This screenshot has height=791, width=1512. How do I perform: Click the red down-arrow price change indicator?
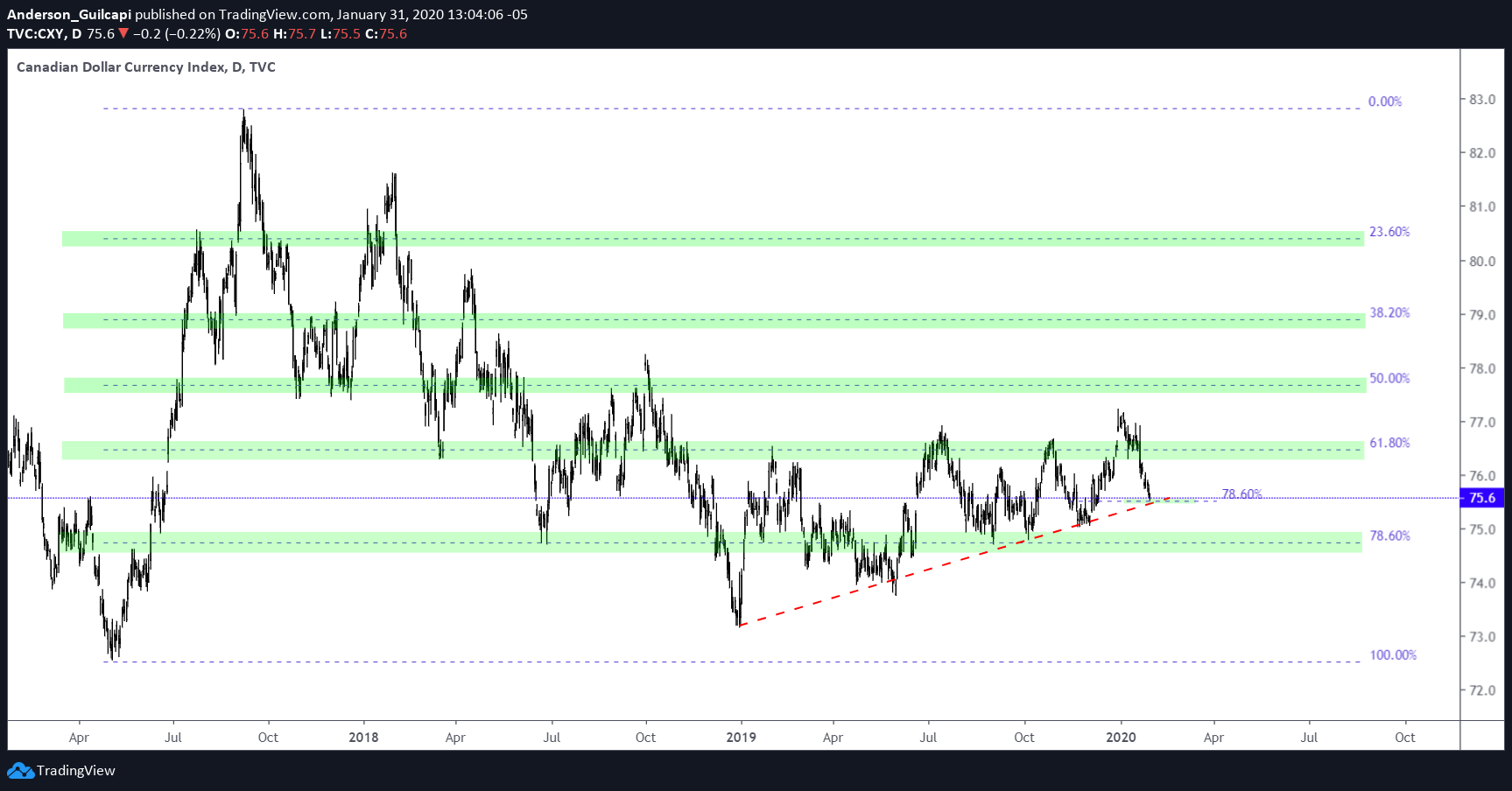[x=123, y=34]
